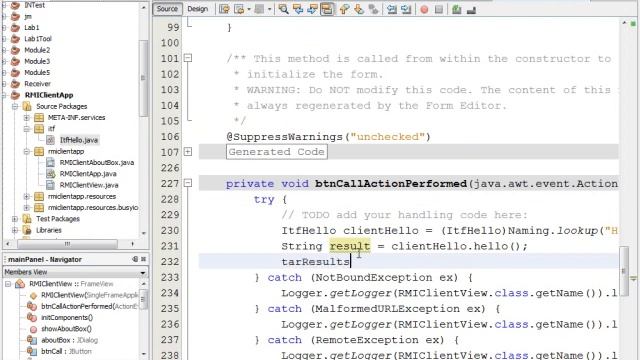Viewport: 640px width, 360px height.
Task: Click the highlighted result variable
Action: pyautogui.click(x=350, y=246)
